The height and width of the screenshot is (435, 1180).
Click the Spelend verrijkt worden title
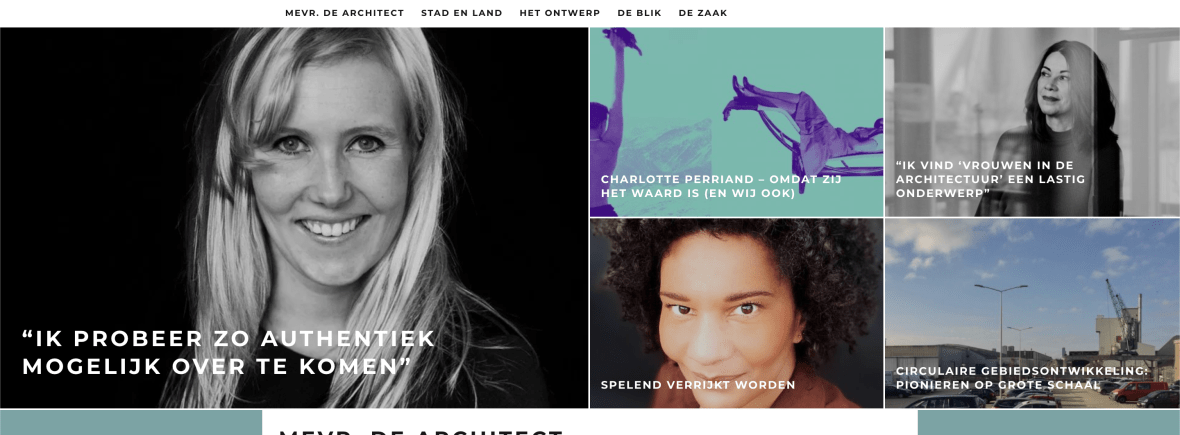point(698,385)
